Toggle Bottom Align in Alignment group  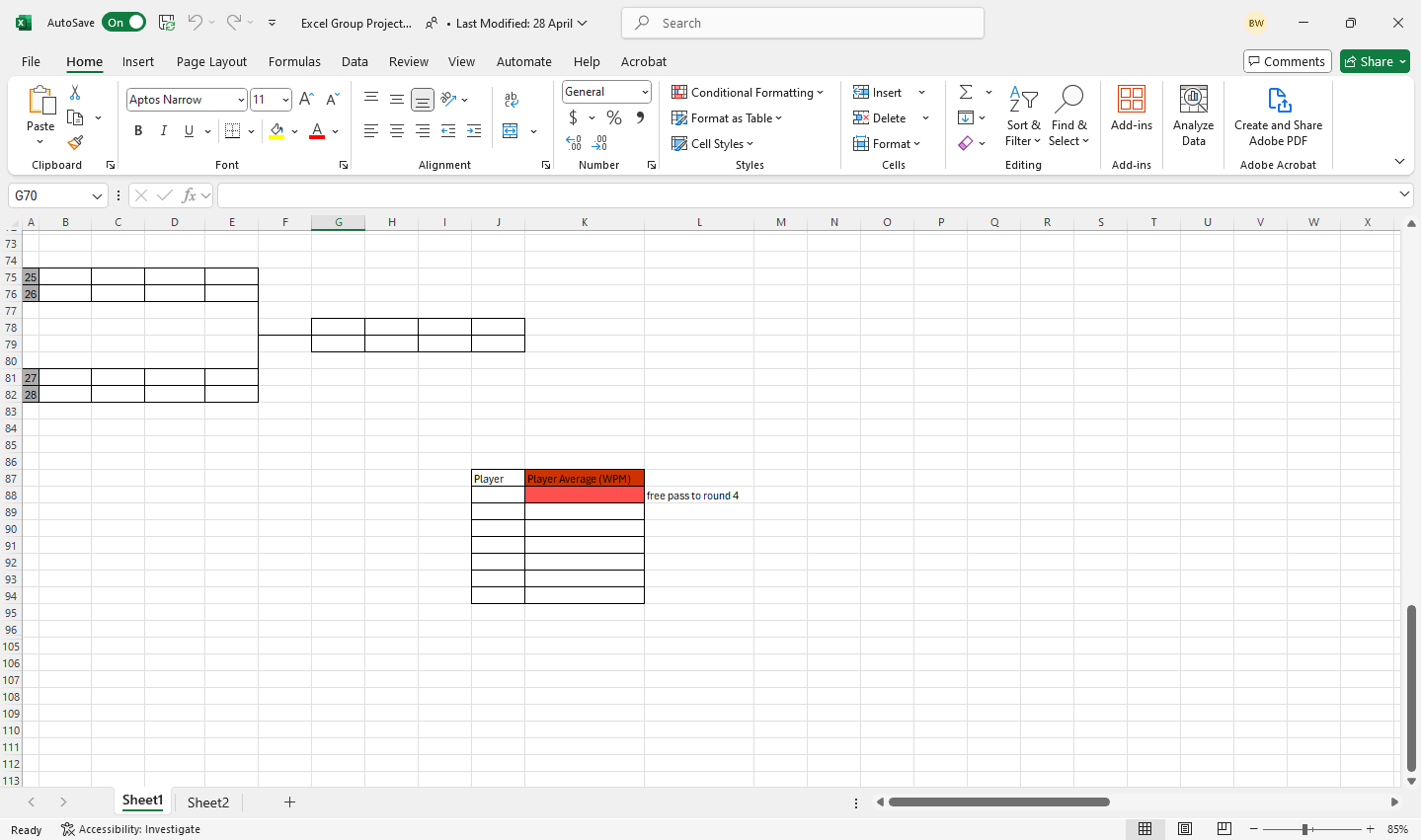pyautogui.click(x=422, y=100)
